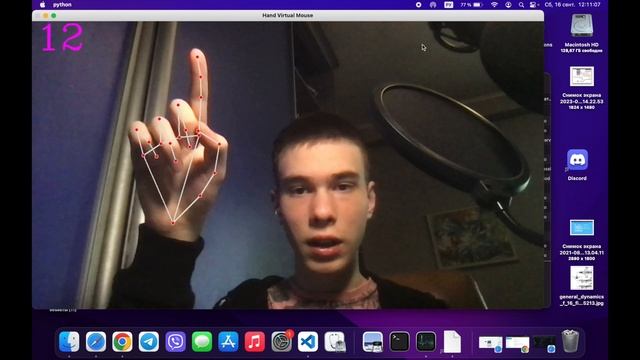Image resolution: width=640 pixels, height=360 pixels.
Task: Click the date and time in the menu bar
Action: 572,4
